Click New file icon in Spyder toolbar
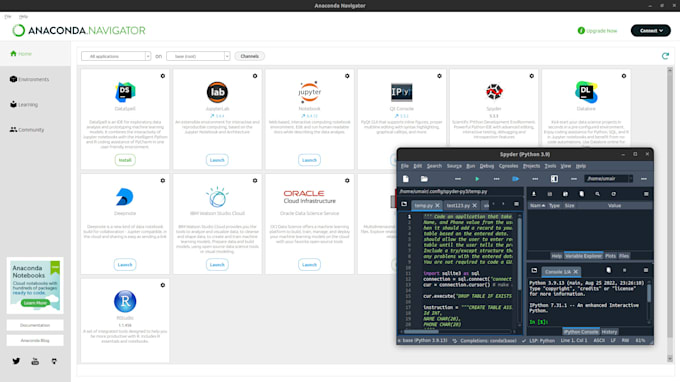The image size is (680, 382). pyautogui.click(x=406, y=179)
